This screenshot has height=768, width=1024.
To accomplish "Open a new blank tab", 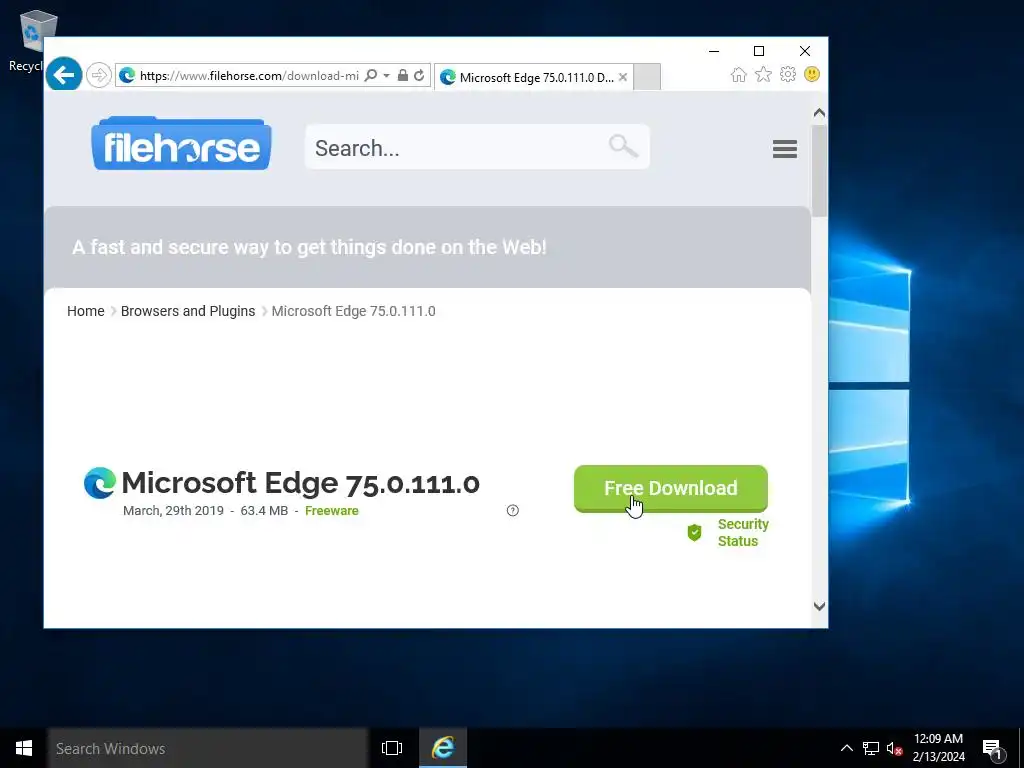I will (647, 77).
